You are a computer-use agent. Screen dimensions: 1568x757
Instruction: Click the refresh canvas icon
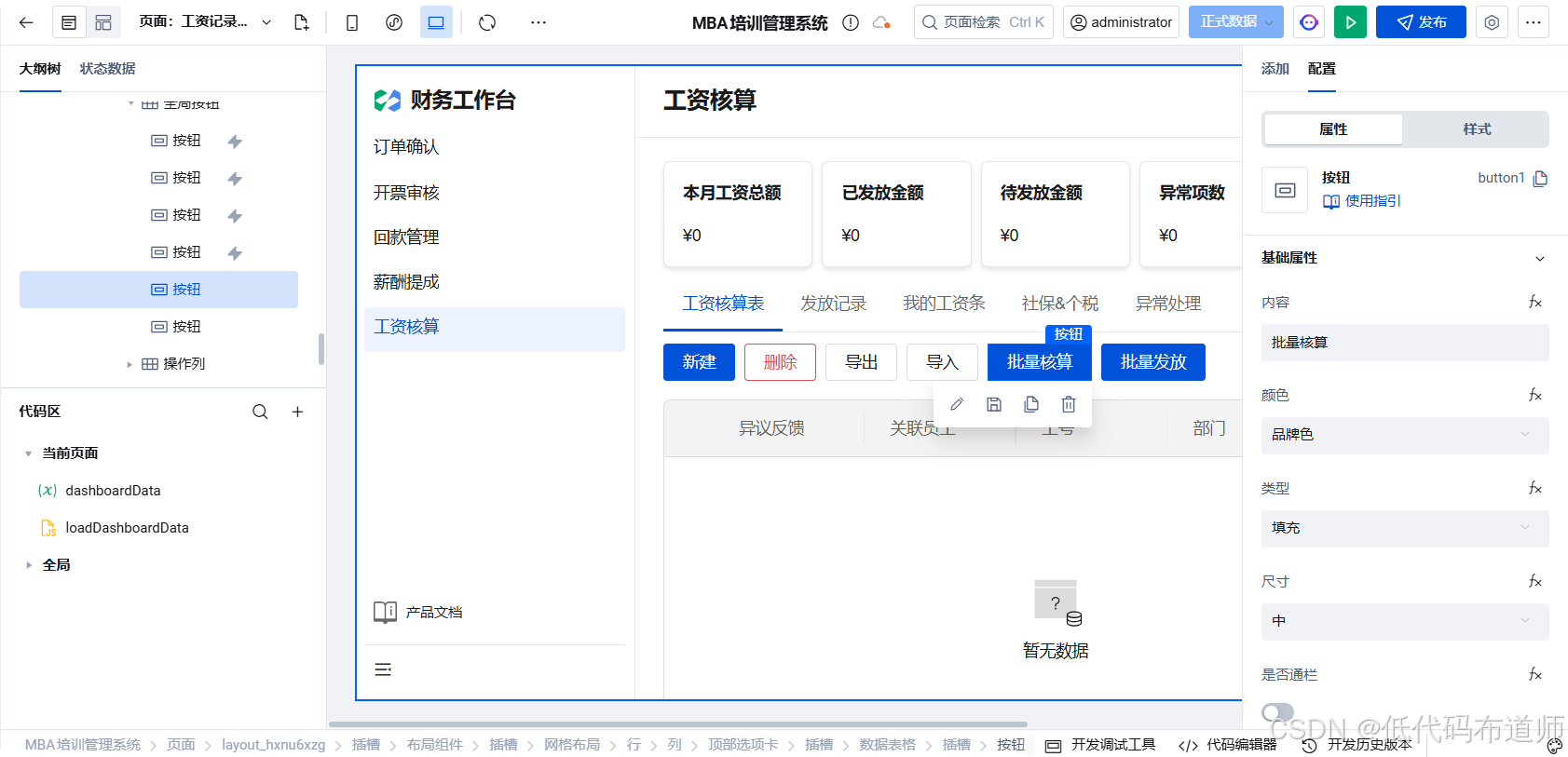coord(487,22)
